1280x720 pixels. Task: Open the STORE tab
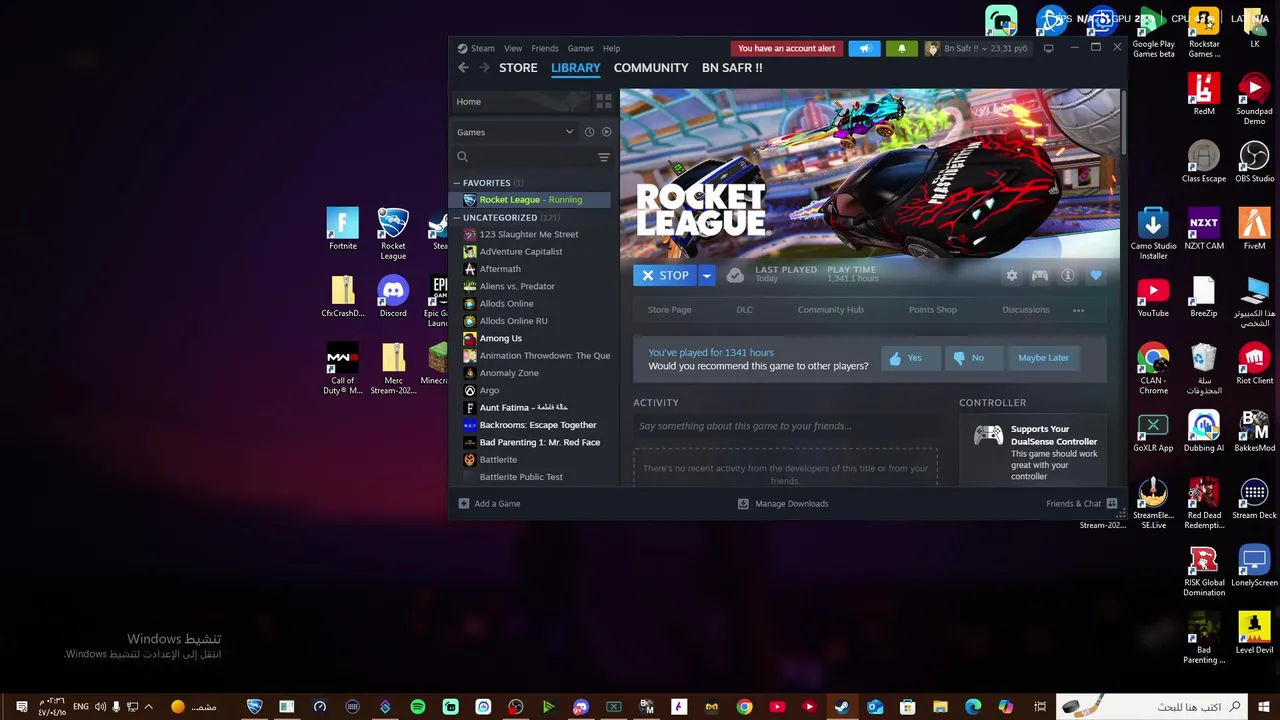(518, 67)
